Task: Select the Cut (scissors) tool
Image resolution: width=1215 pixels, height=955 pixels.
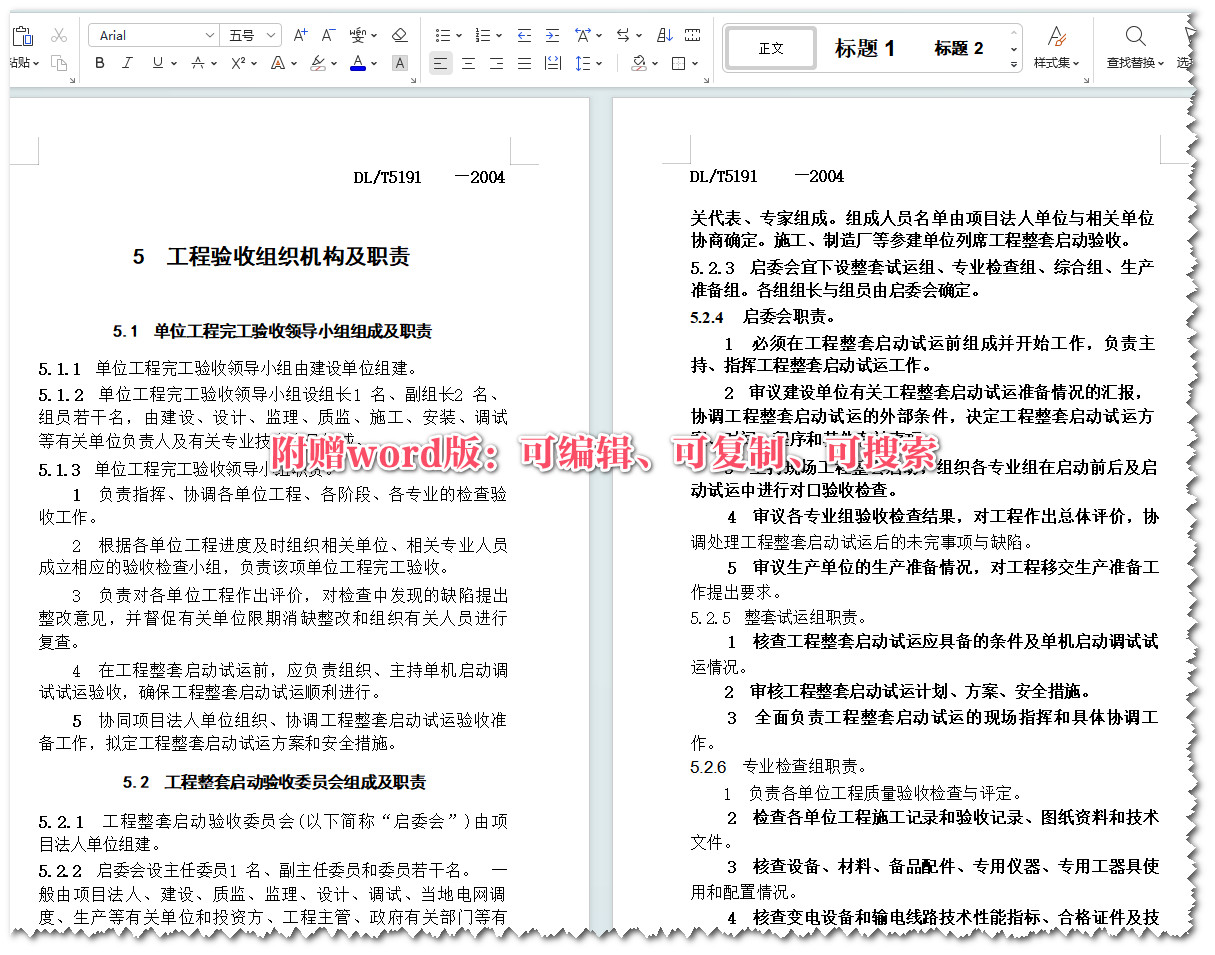Action: point(59,36)
